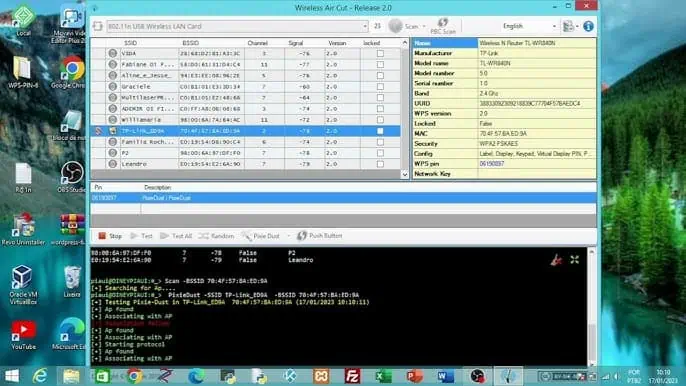This screenshot has height=386, width=686.
Task: Open the Windows Start button
Action: pos(12,376)
